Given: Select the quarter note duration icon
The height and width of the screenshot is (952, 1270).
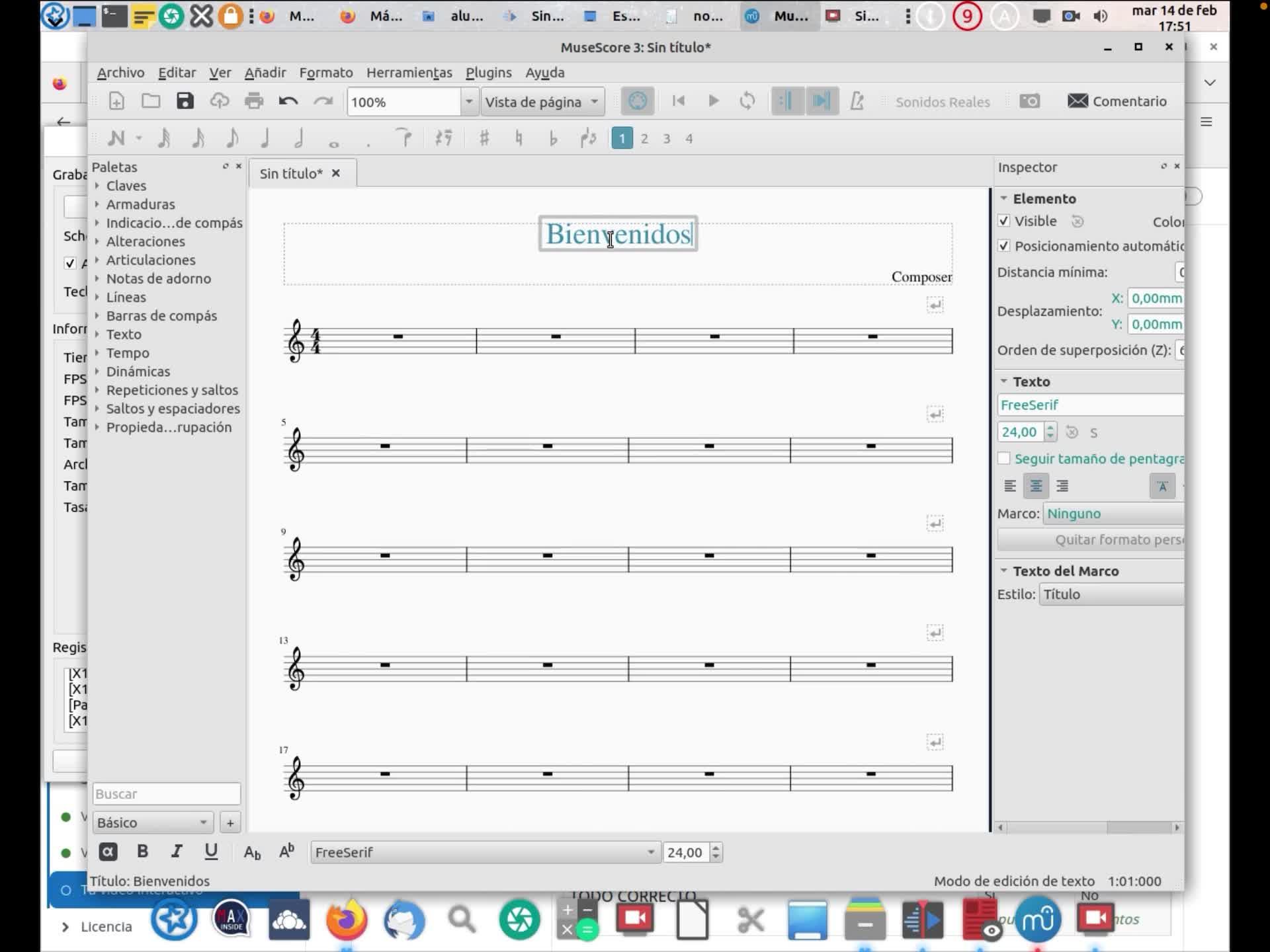Looking at the screenshot, I should [265, 138].
